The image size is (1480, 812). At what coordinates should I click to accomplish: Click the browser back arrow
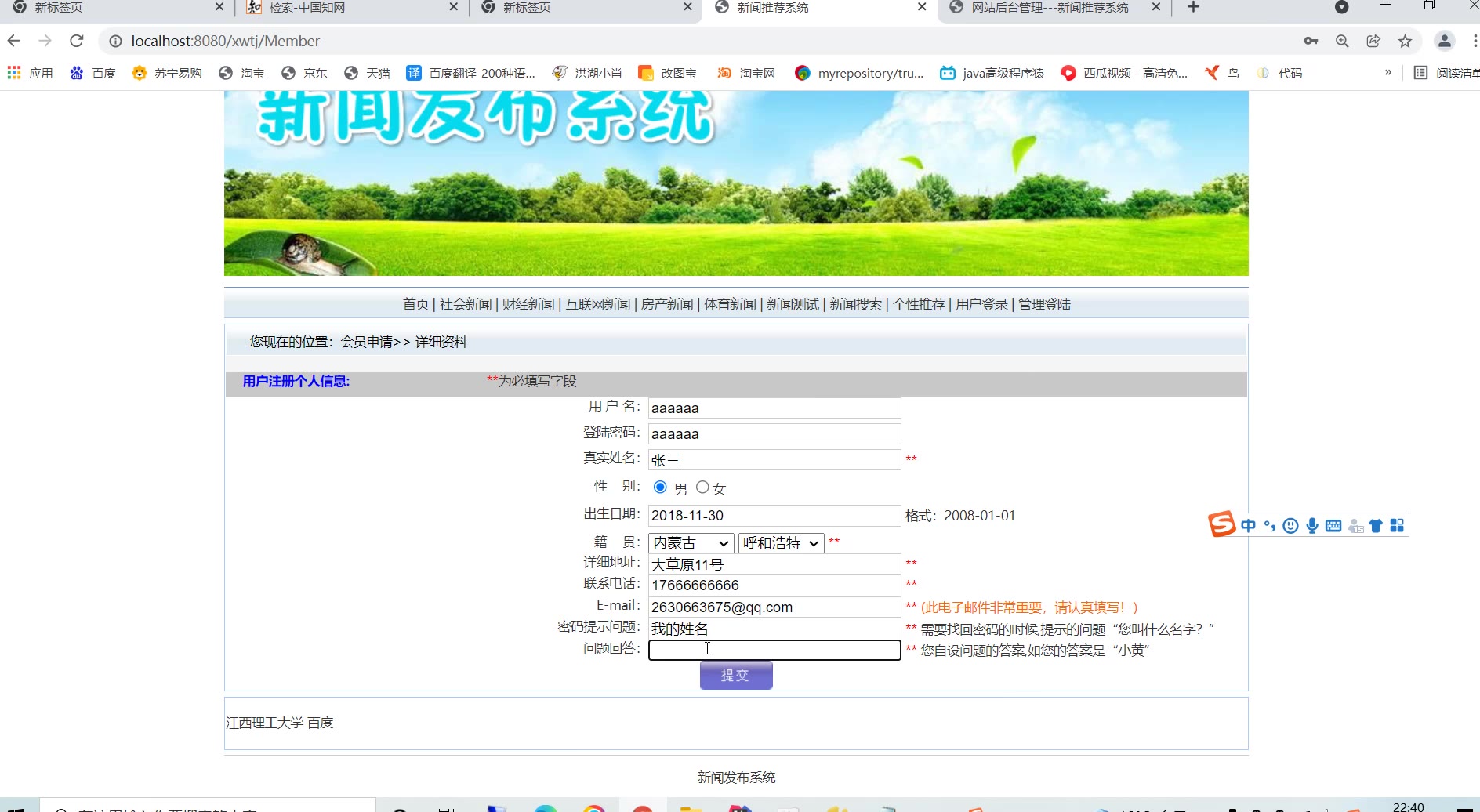14,41
